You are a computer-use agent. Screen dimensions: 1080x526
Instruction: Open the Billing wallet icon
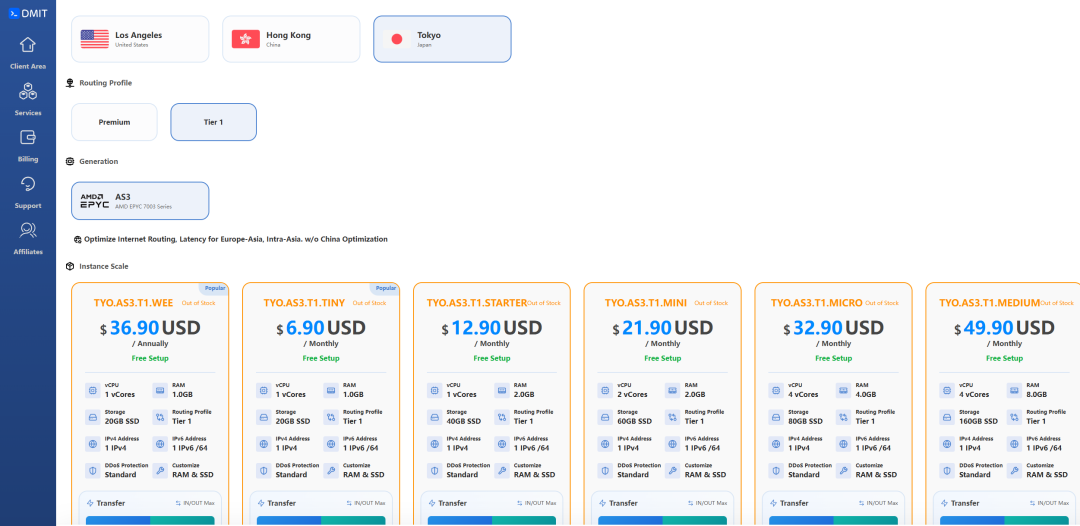point(28,137)
